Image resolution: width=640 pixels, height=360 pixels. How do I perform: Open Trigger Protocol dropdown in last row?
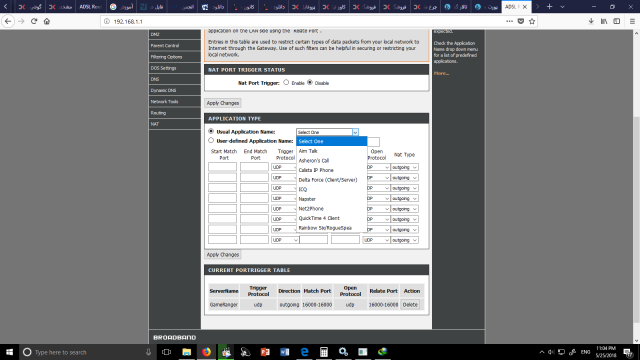284,240
